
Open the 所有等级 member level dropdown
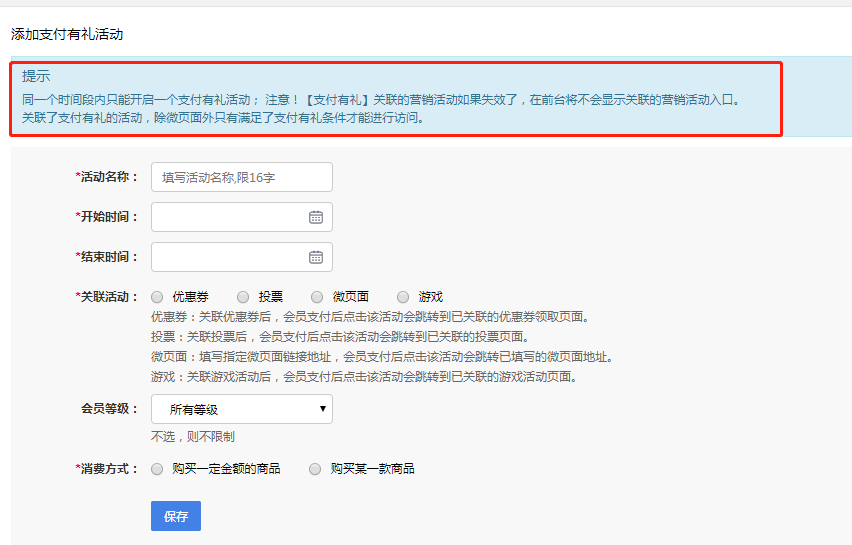[x=240, y=409]
